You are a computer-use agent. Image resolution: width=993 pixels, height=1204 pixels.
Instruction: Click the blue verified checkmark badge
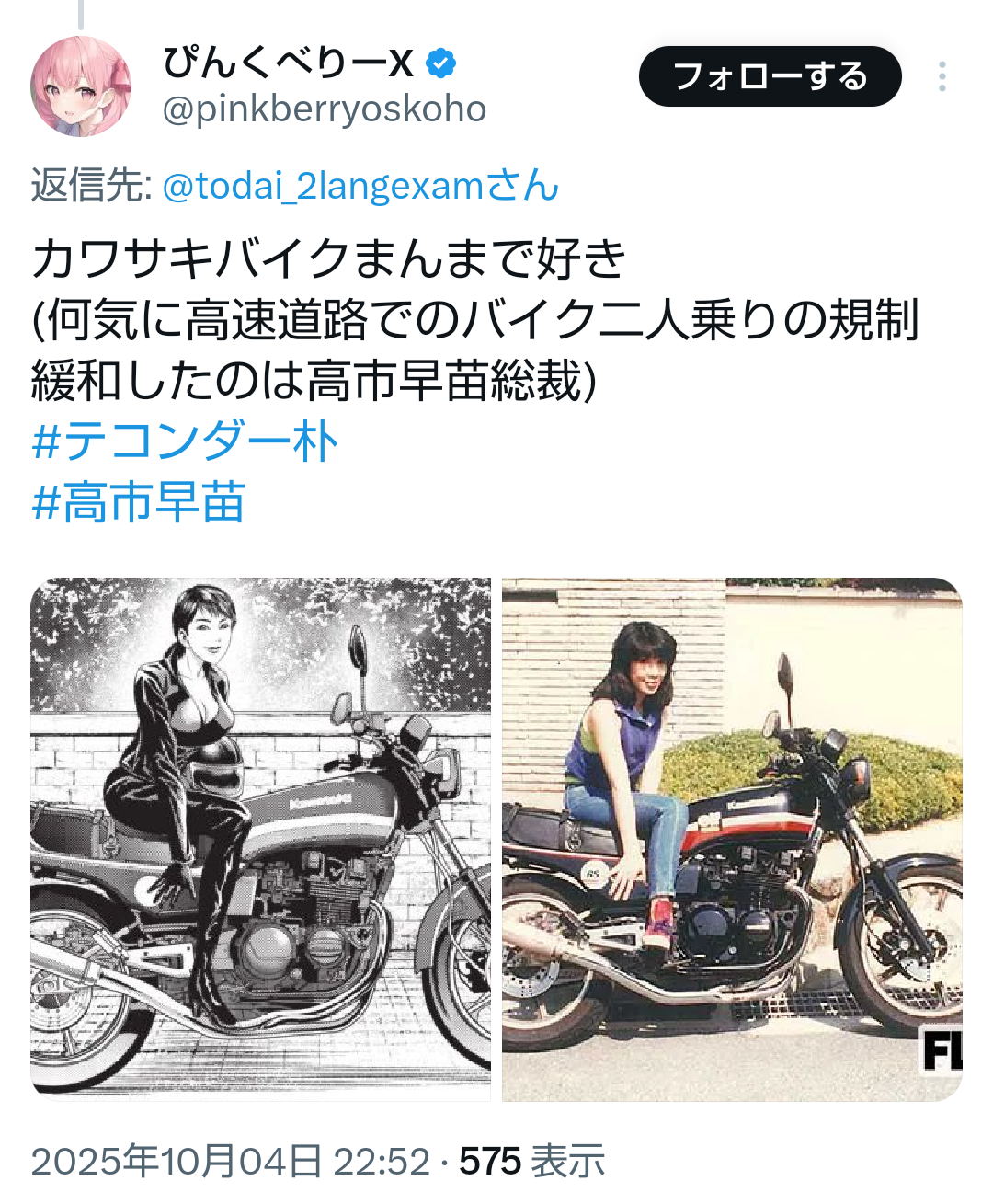tap(441, 63)
